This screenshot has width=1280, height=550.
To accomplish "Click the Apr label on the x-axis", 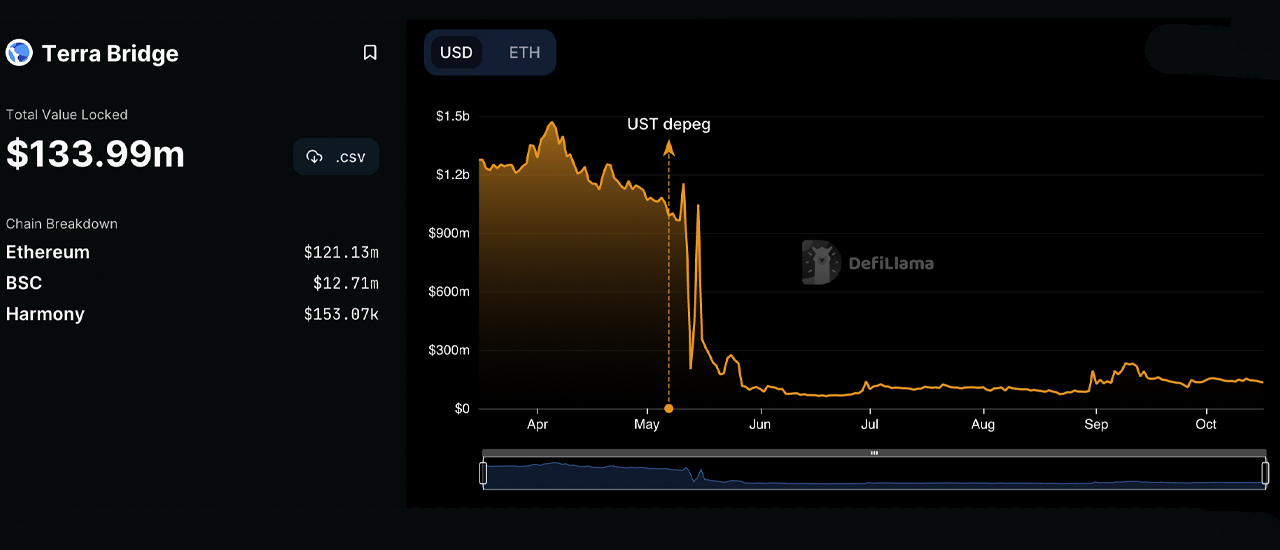I will coord(537,424).
